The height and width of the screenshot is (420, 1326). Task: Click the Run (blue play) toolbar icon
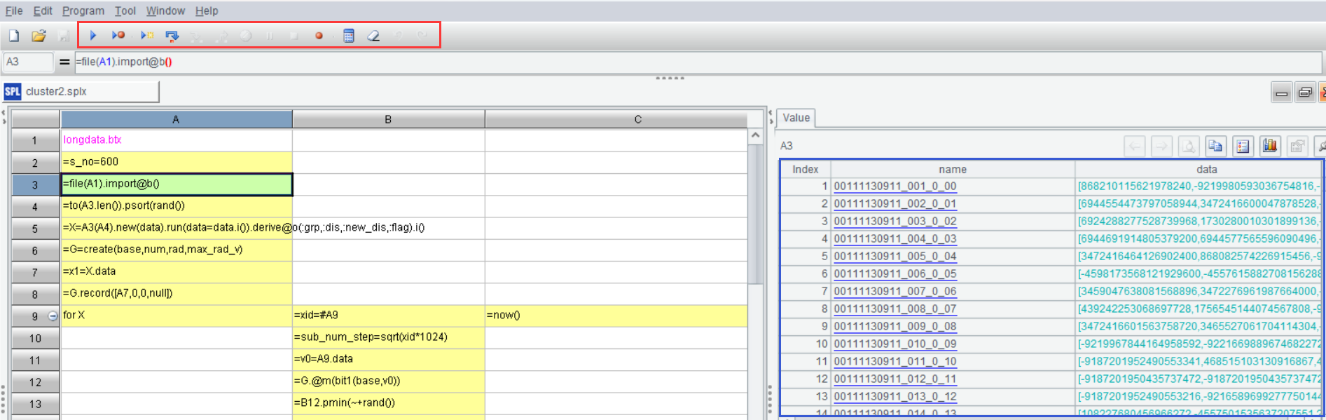pos(93,35)
